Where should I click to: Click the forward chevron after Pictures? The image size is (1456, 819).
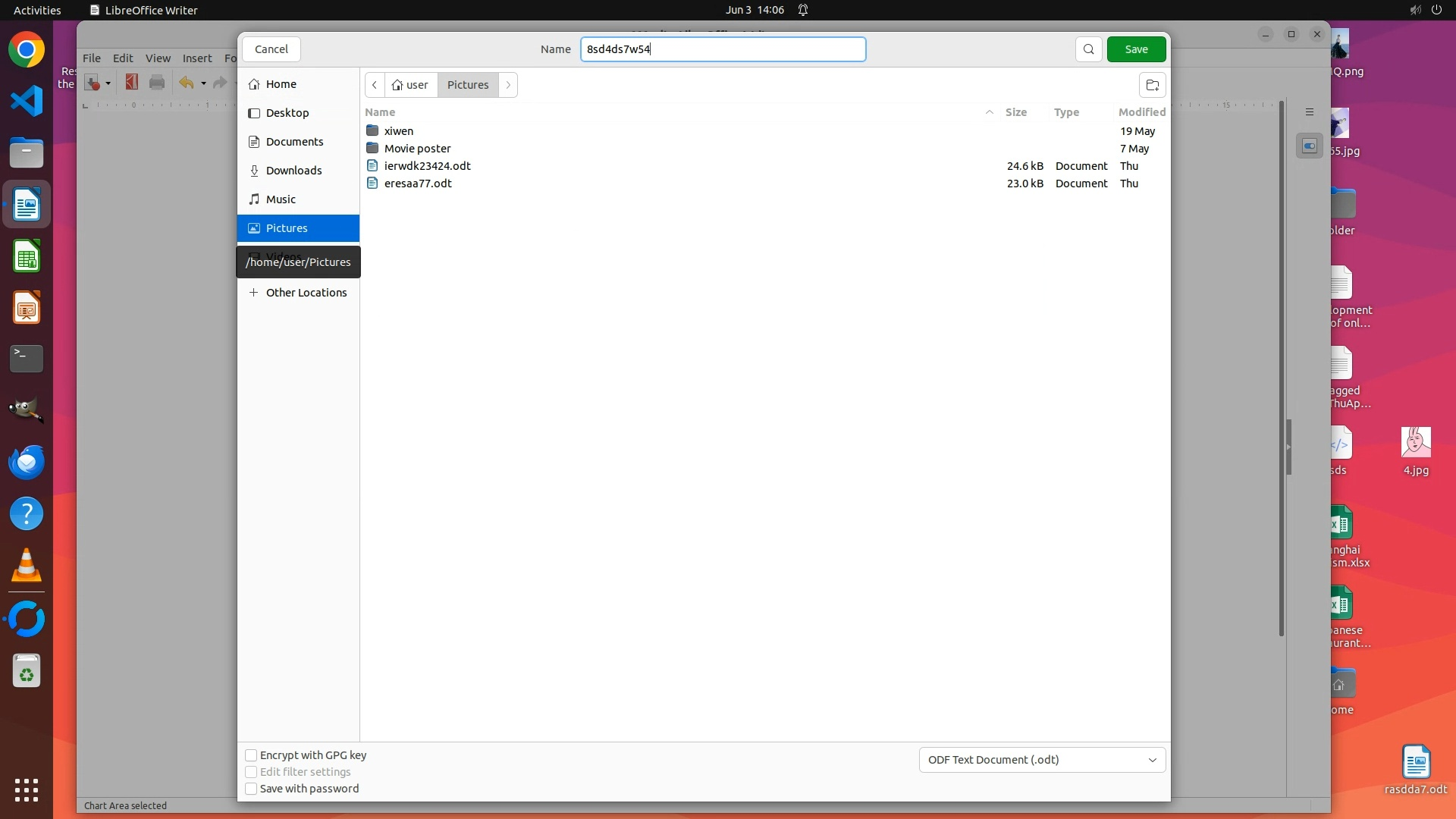pyautogui.click(x=508, y=85)
